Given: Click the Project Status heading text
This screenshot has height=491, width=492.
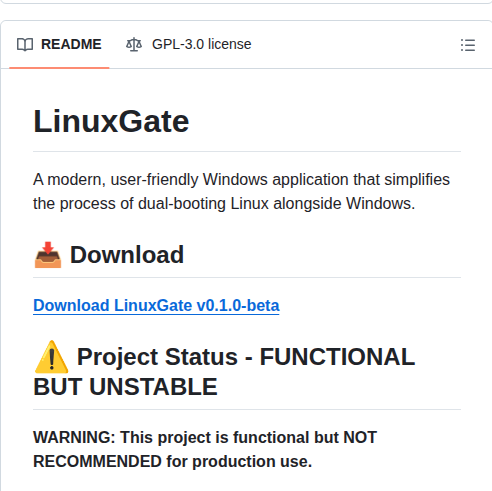Looking at the screenshot, I should click(x=224, y=372).
